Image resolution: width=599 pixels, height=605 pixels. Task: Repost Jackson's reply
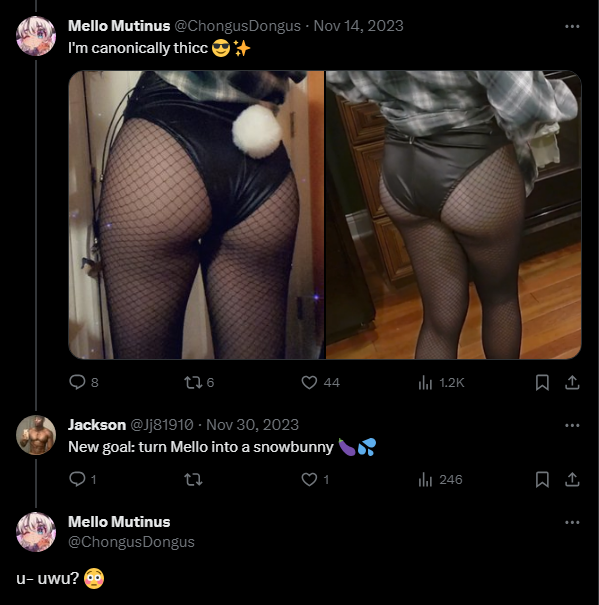tap(193, 480)
